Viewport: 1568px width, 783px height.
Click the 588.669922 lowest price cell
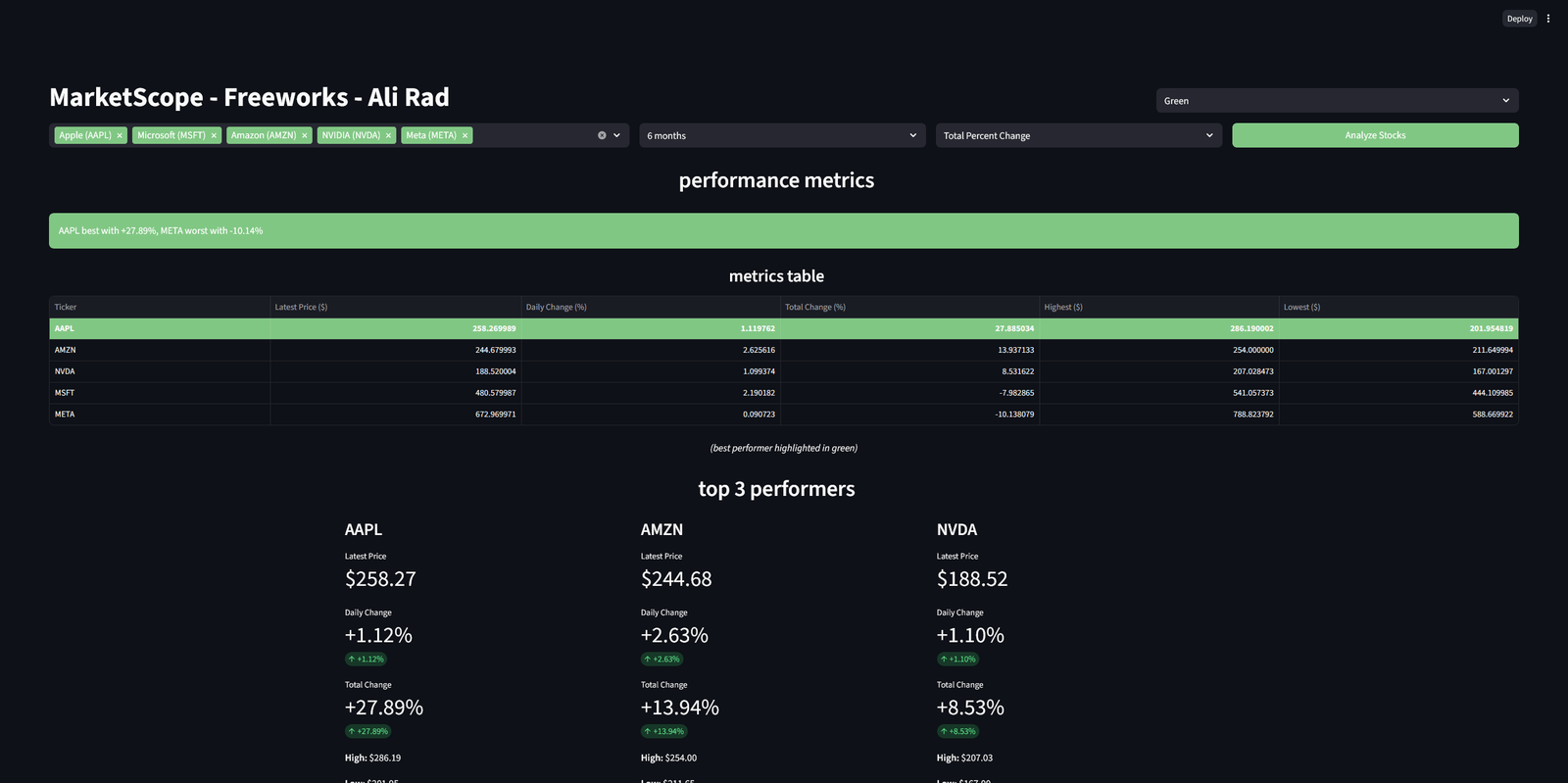pos(1398,415)
